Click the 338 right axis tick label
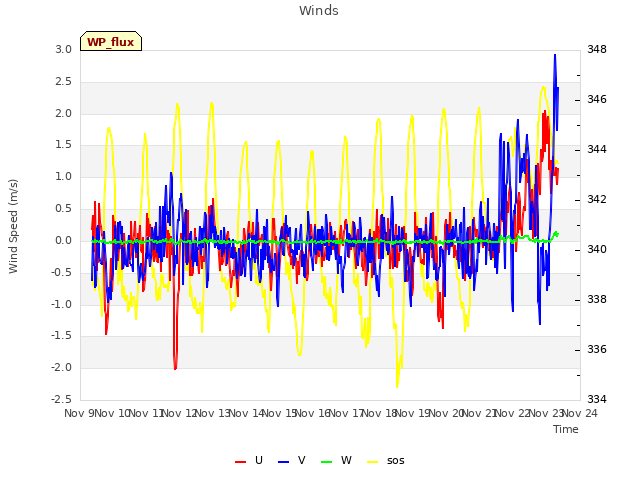 [x=597, y=299]
